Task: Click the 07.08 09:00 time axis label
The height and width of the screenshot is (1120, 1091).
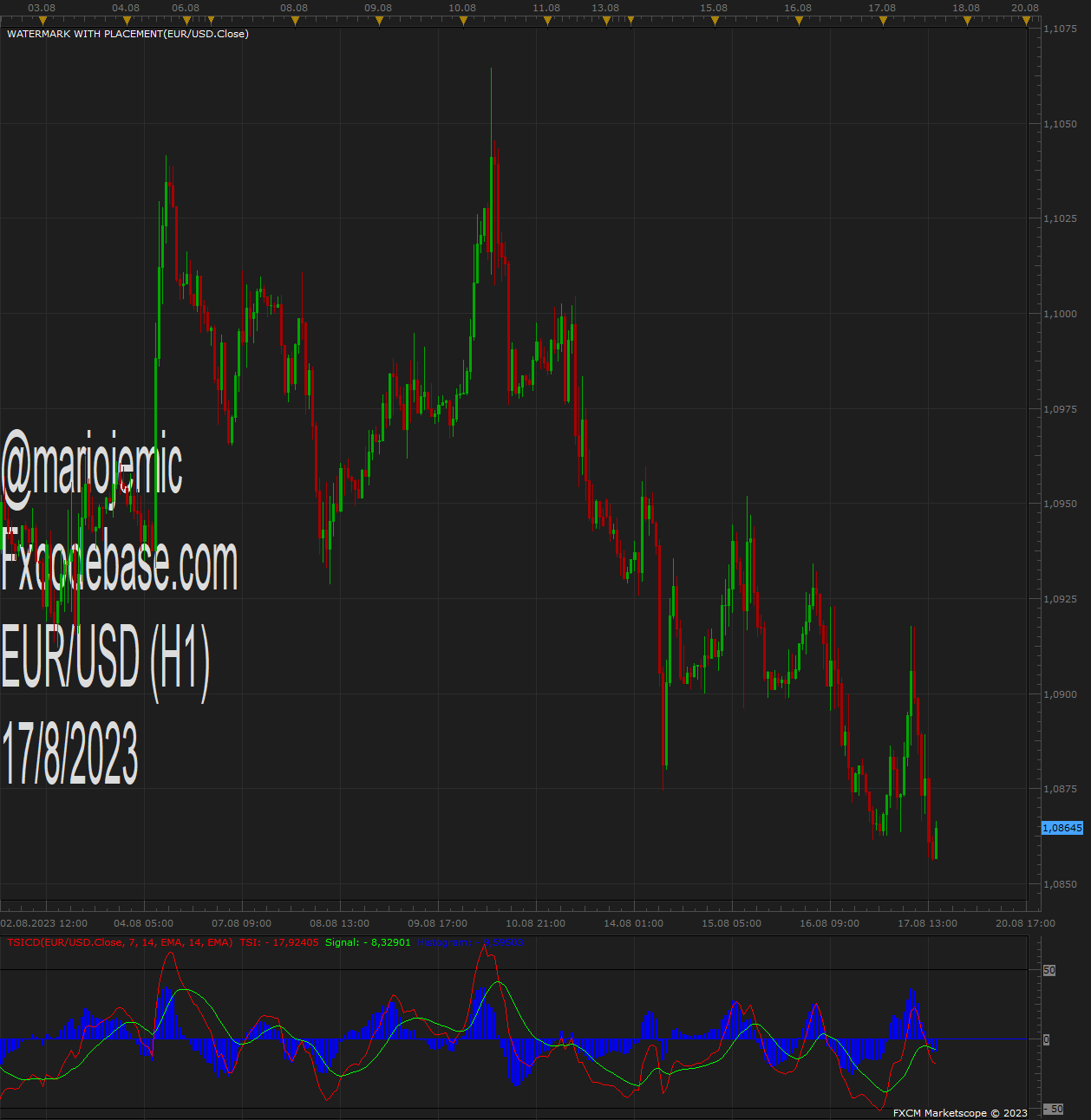Action: (x=242, y=923)
